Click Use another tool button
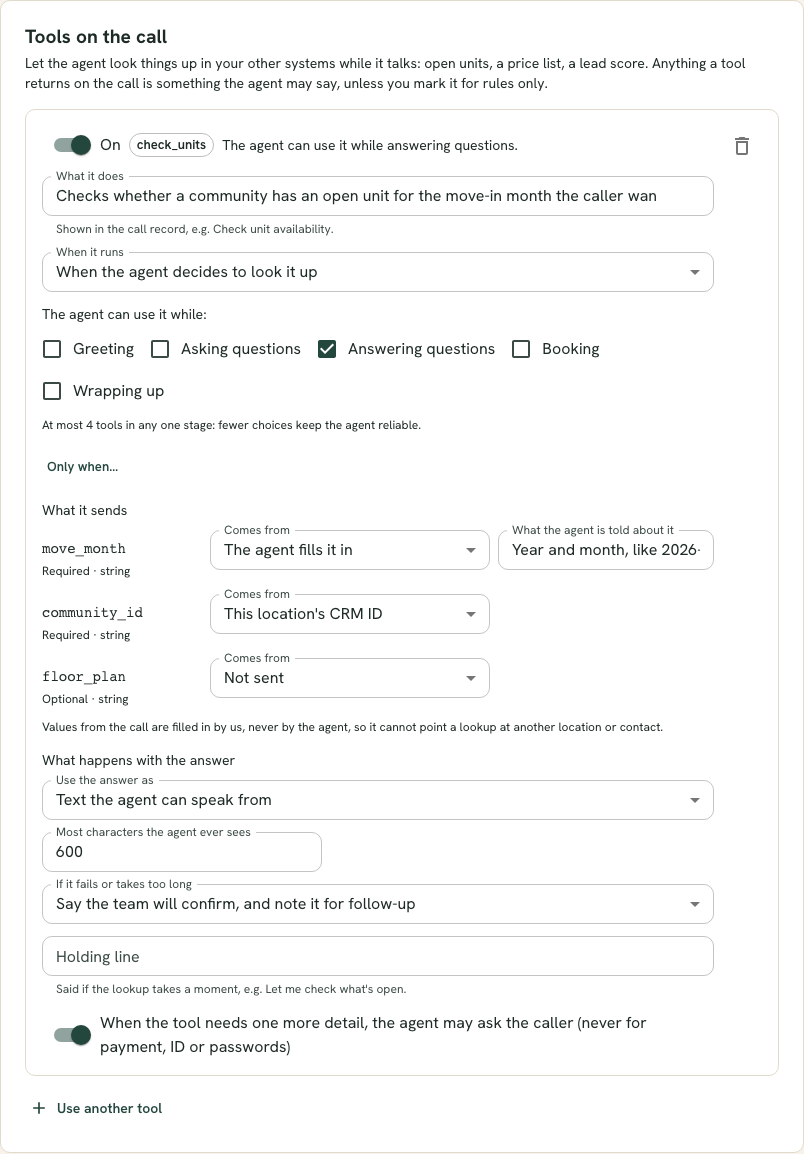Viewport: 804px width, 1154px height. tap(97, 1108)
